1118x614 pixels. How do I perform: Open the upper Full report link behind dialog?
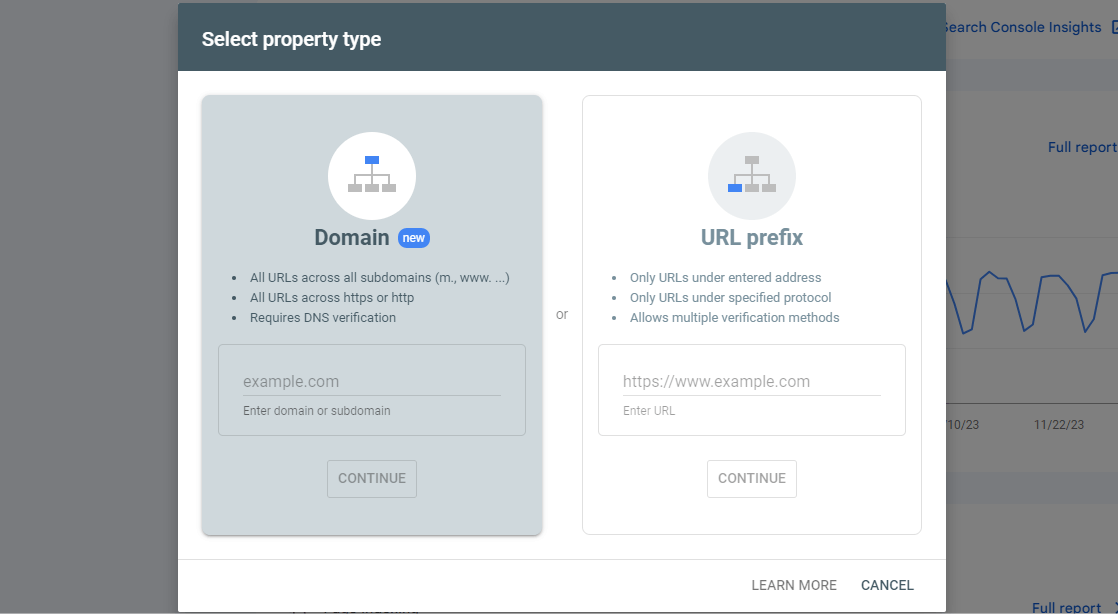1082,147
